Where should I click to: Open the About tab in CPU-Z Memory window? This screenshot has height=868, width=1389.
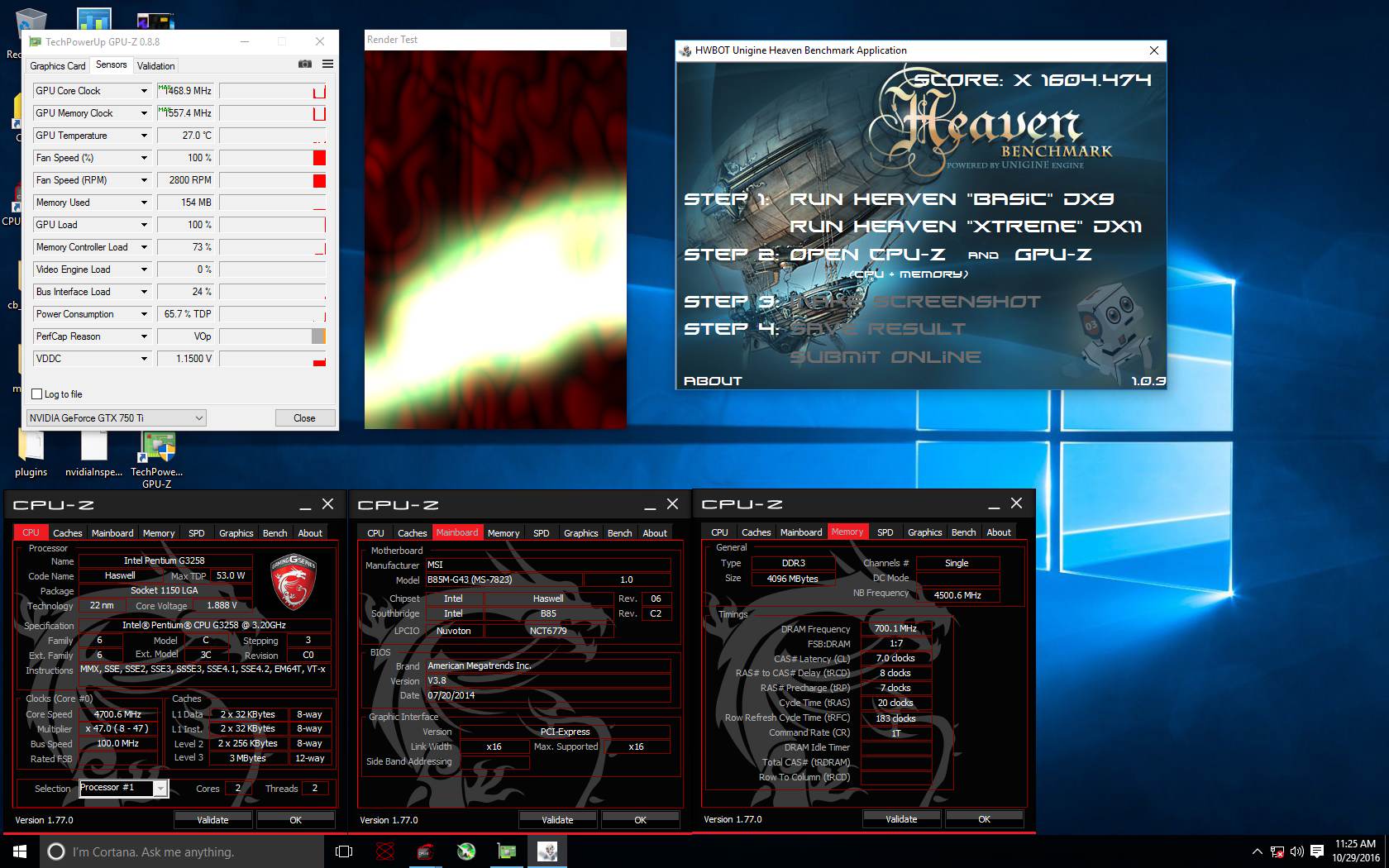point(999,532)
